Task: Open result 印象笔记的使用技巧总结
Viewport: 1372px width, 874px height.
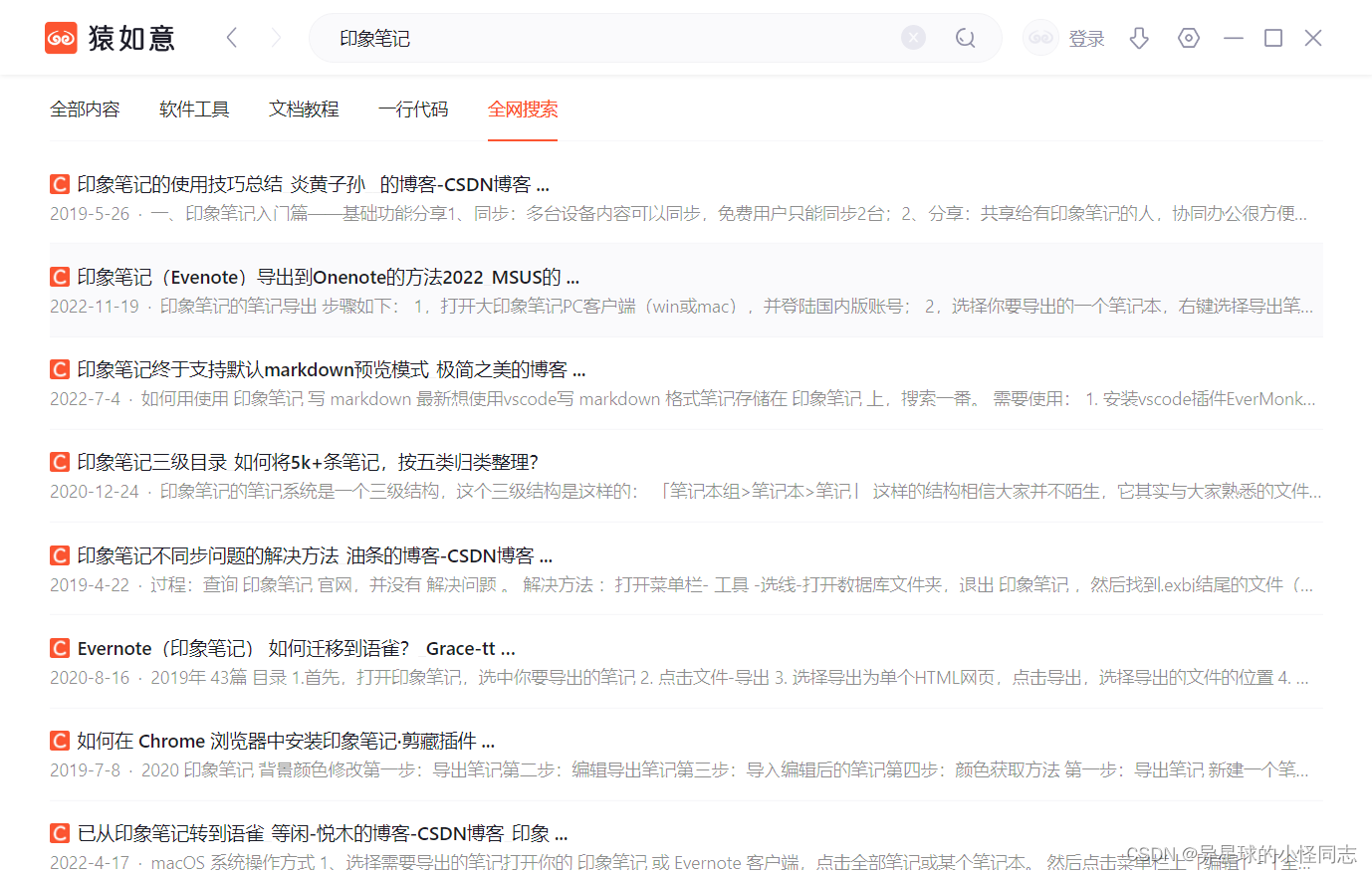Action: pyautogui.click(x=314, y=184)
